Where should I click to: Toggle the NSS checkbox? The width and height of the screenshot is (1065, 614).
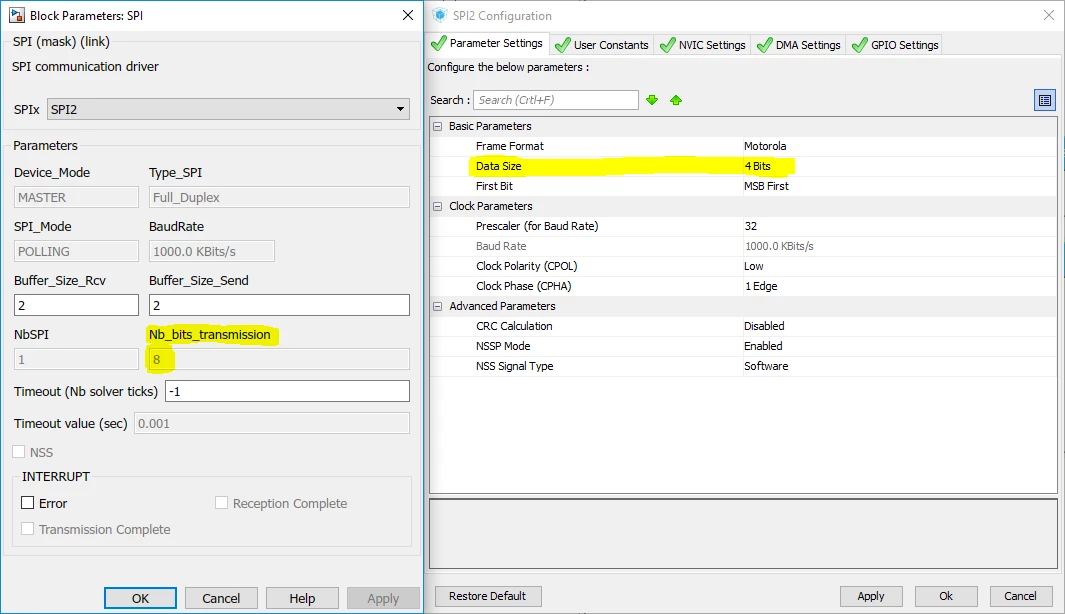[19, 452]
